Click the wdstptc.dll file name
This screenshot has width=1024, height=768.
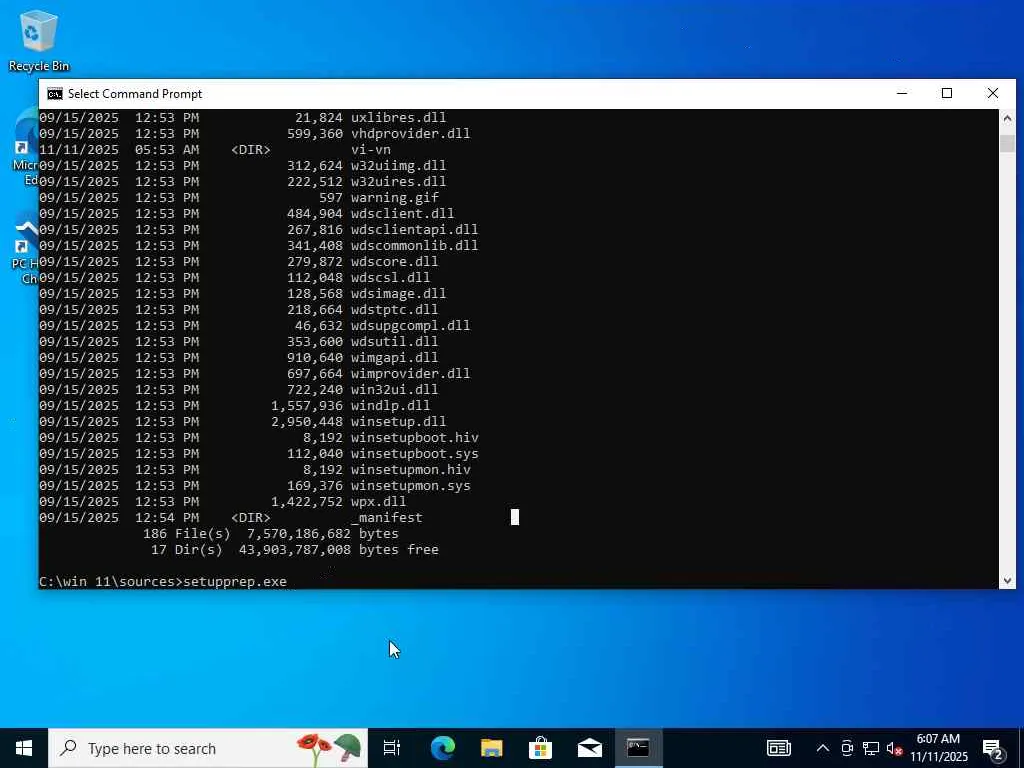click(x=394, y=310)
